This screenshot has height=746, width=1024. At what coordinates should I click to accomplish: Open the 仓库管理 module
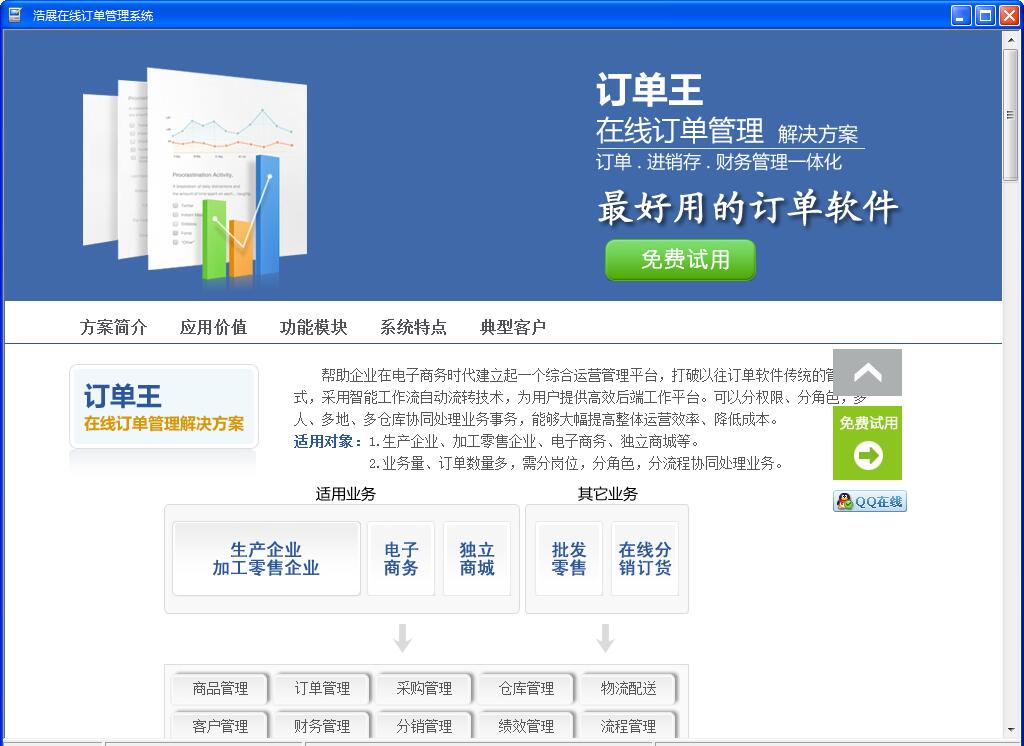pos(526,688)
